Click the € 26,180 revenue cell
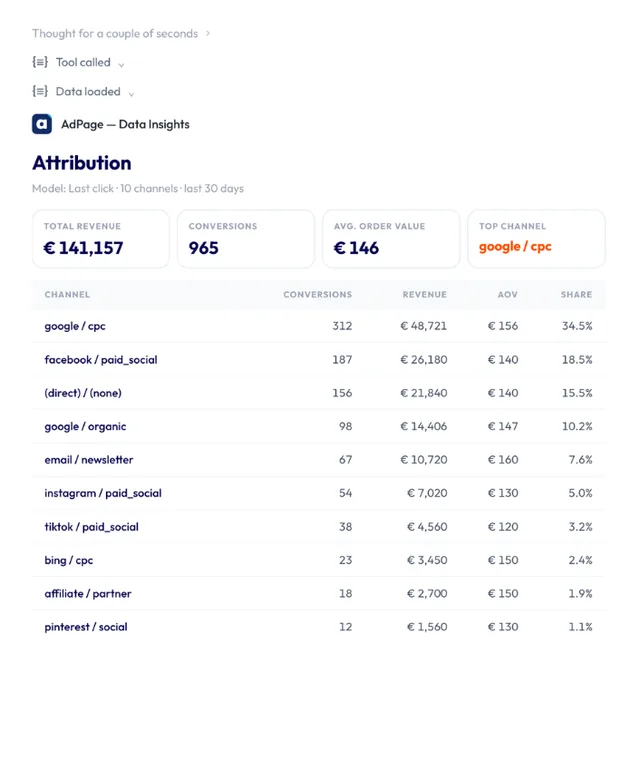Image resolution: width=640 pixels, height=780 pixels. (x=424, y=359)
